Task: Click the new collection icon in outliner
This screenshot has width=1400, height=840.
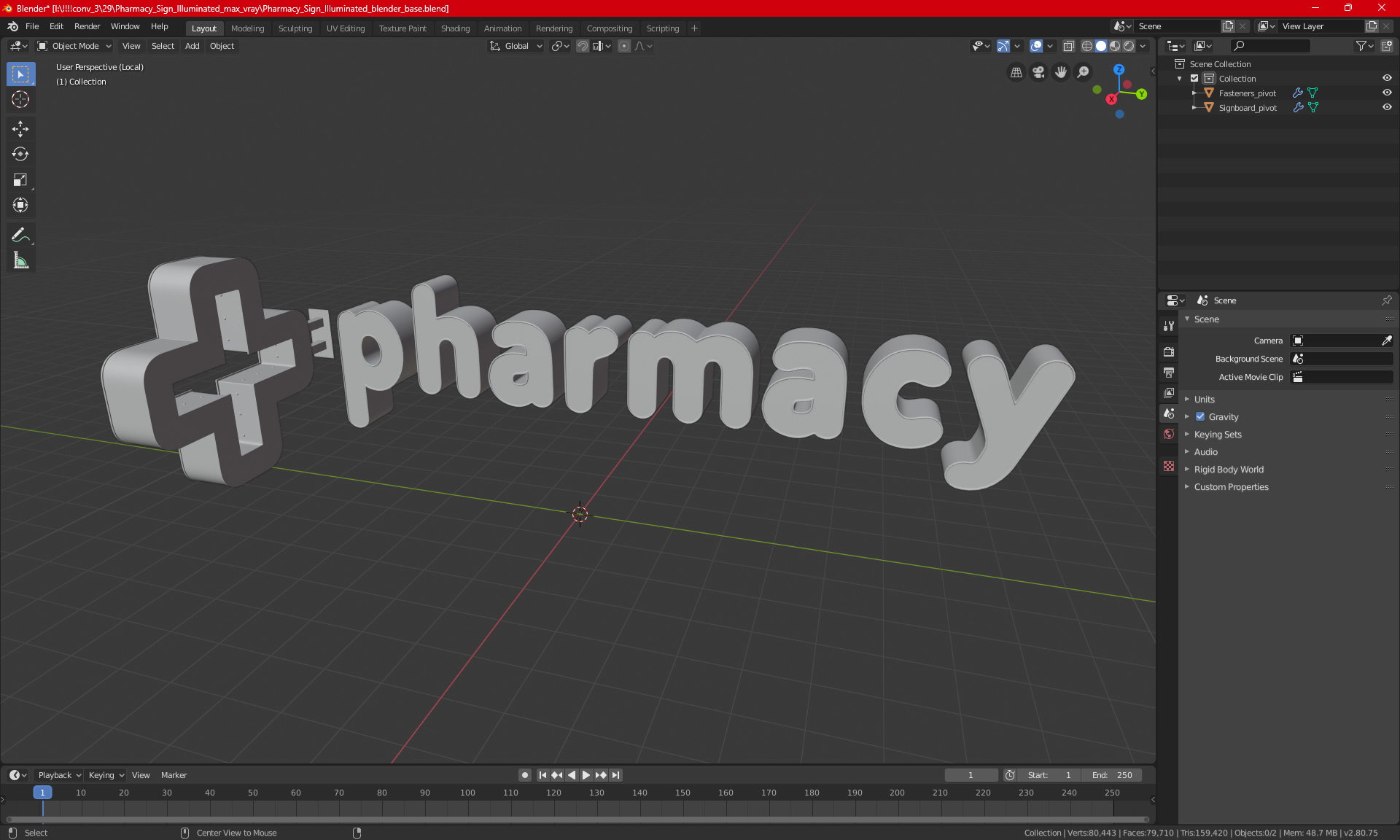Action: [1386, 46]
